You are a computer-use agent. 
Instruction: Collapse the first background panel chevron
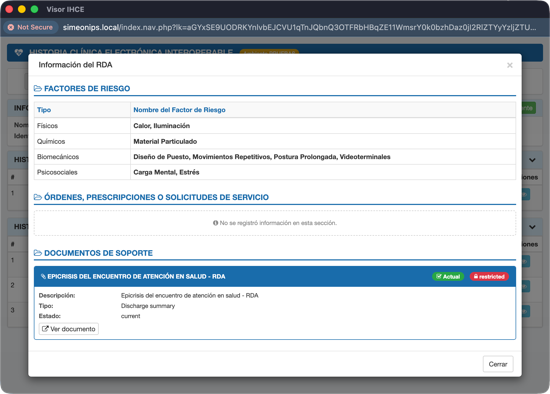point(532,160)
